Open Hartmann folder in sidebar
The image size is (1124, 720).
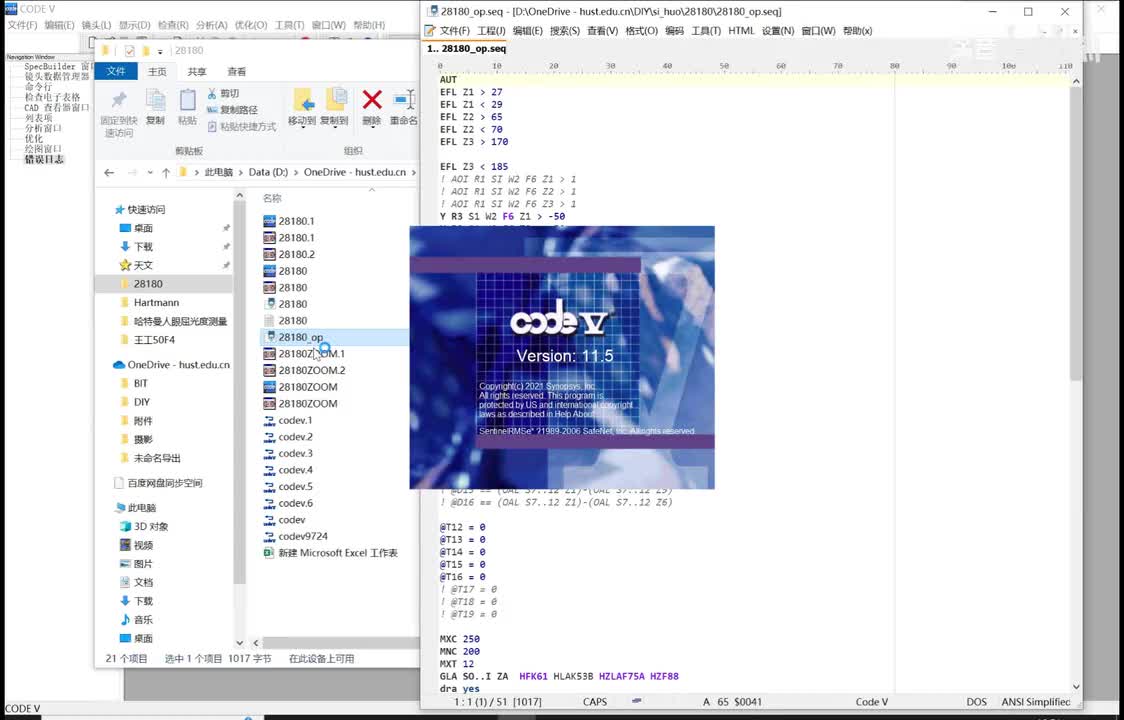149,303
